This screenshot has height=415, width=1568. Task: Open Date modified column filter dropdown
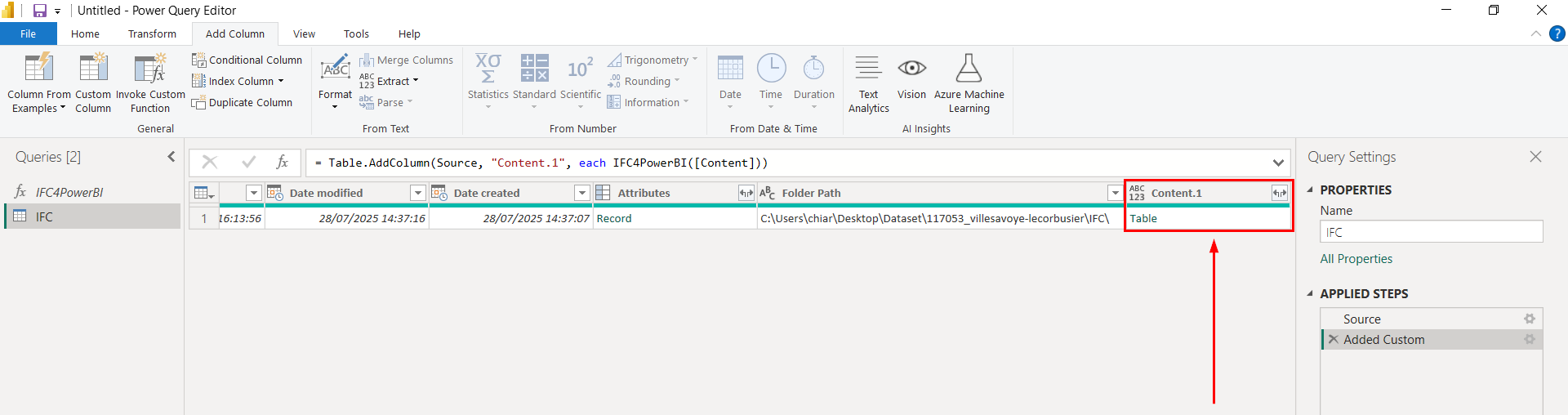tap(418, 193)
